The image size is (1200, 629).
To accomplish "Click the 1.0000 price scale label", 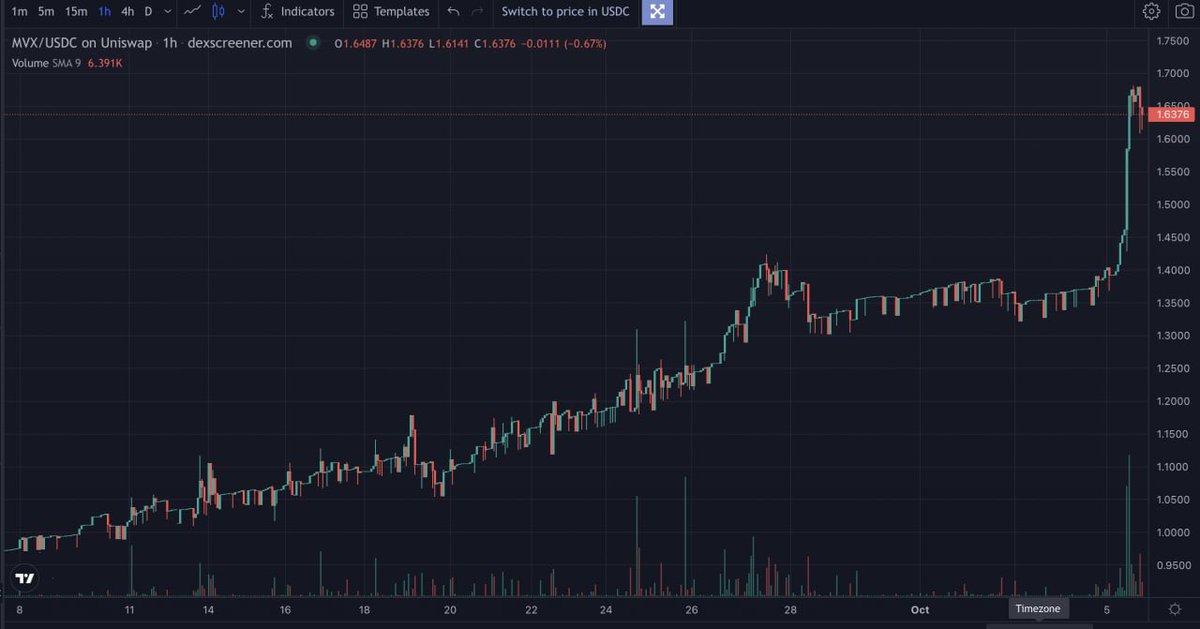I will (1173, 533).
